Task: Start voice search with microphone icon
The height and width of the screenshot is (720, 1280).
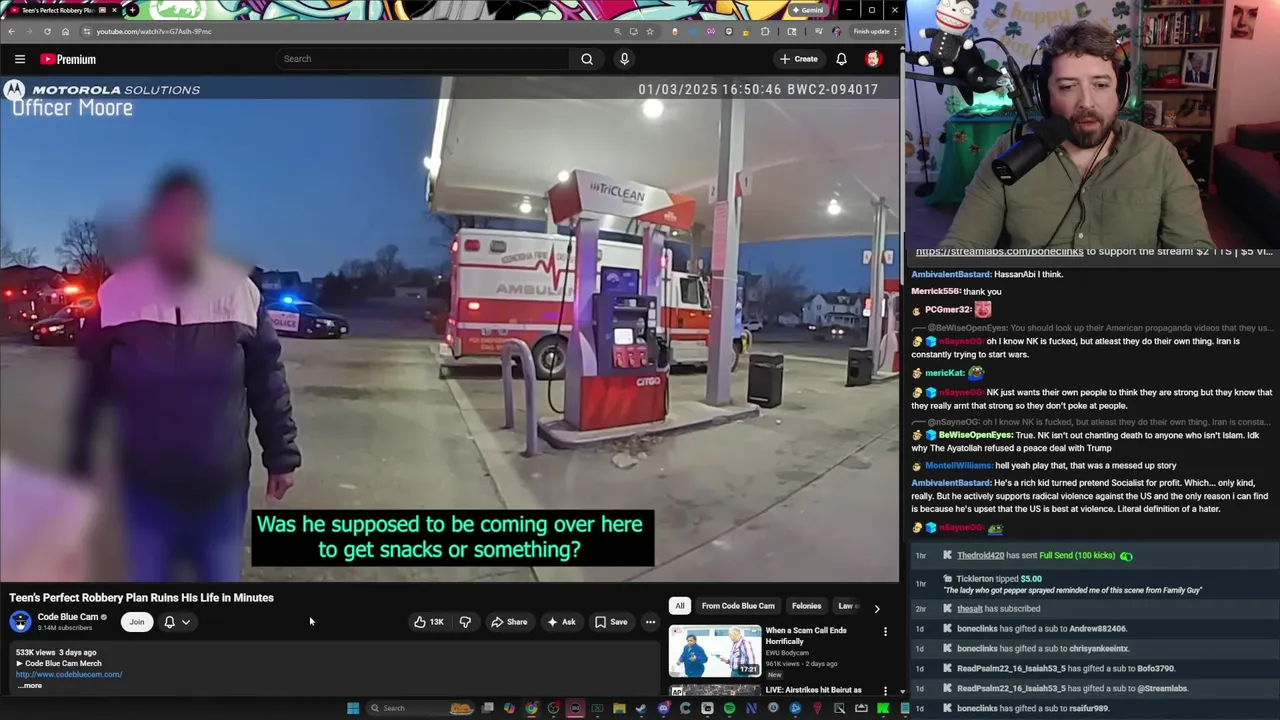Action: click(x=624, y=59)
